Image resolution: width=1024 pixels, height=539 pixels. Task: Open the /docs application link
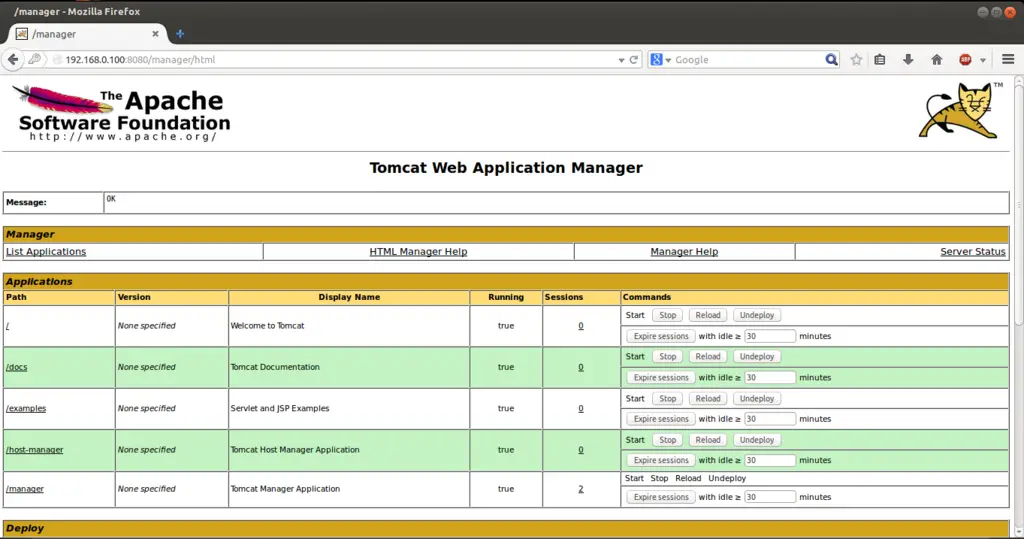16,367
